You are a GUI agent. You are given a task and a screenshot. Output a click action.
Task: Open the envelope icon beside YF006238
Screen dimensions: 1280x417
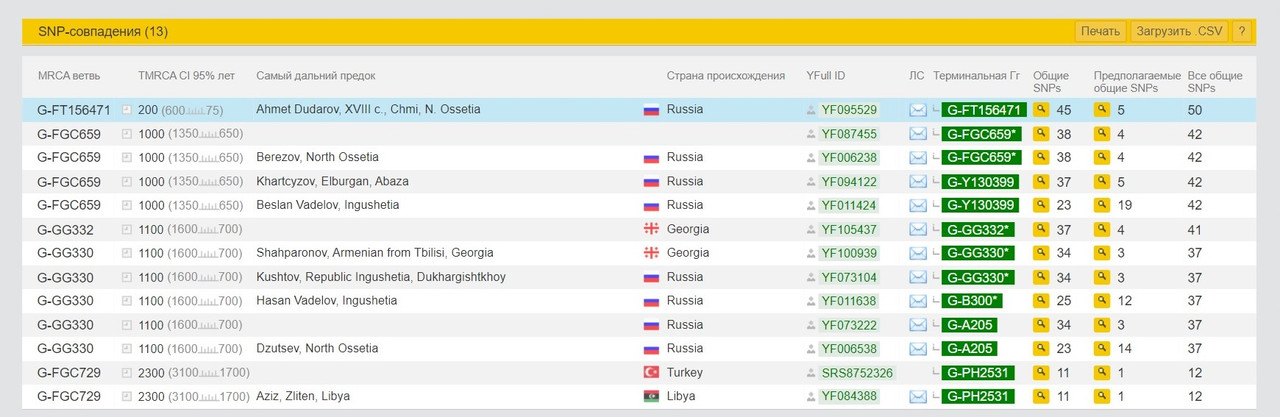tap(918, 158)
